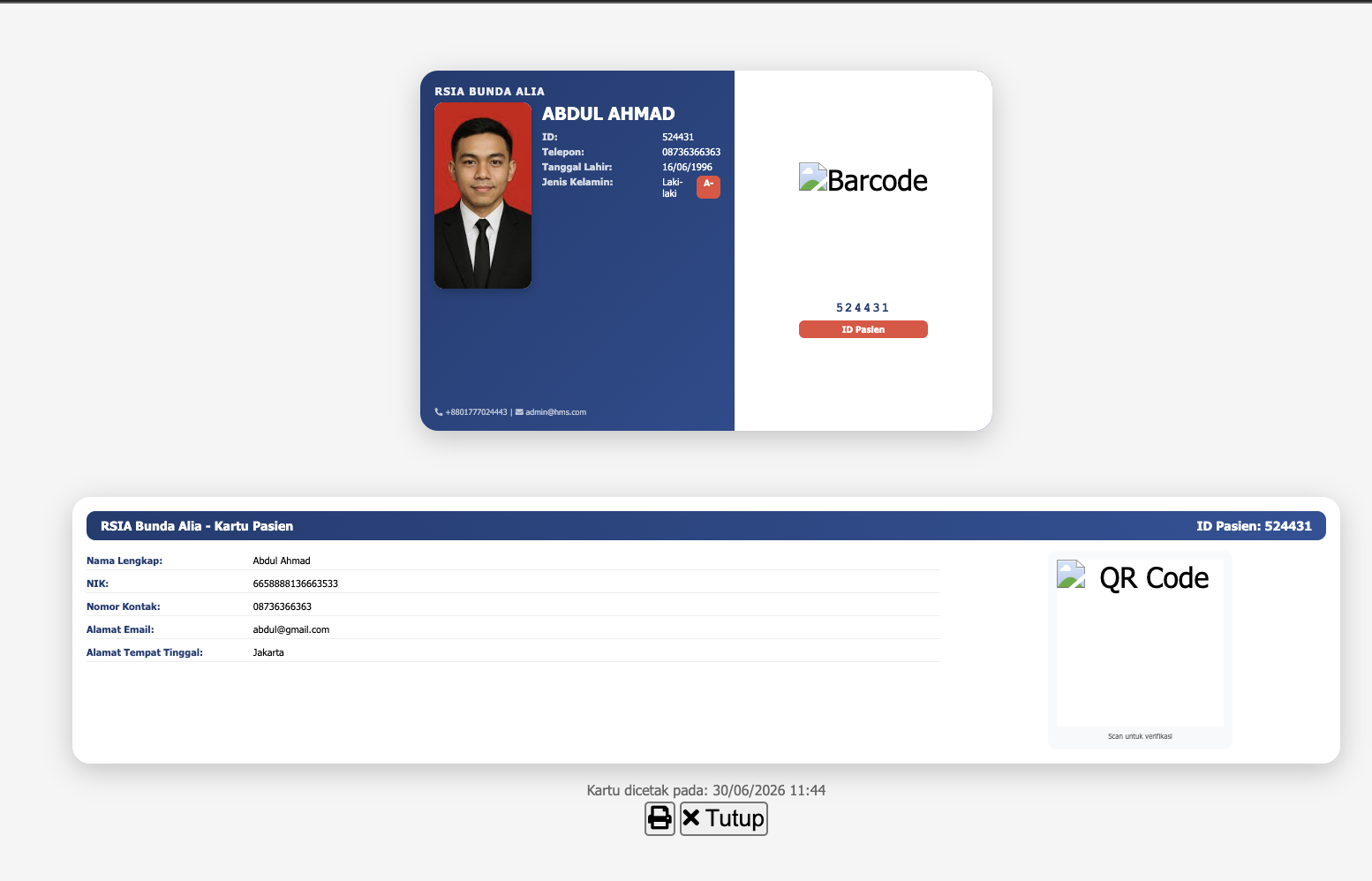This screenshot has height=881, width=1372.
Task: Click ID Pasien: 524431 in header bar
Action: coord(1254,526)
